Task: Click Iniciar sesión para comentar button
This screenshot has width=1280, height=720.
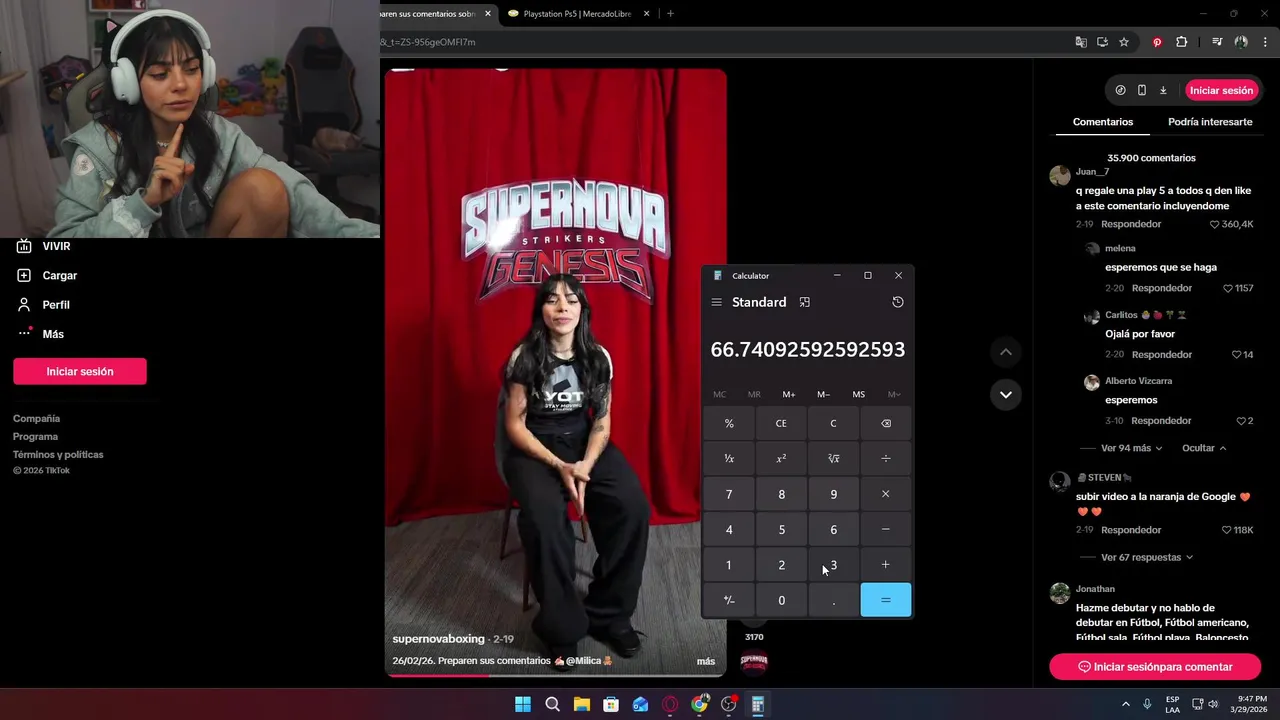Action: (1155, 666)
